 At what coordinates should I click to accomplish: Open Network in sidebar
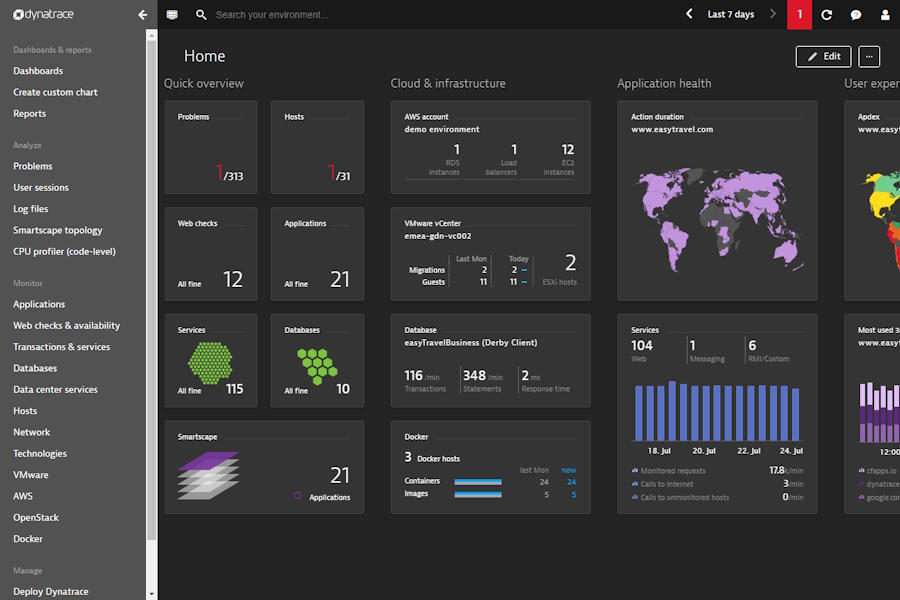point(32,432)
